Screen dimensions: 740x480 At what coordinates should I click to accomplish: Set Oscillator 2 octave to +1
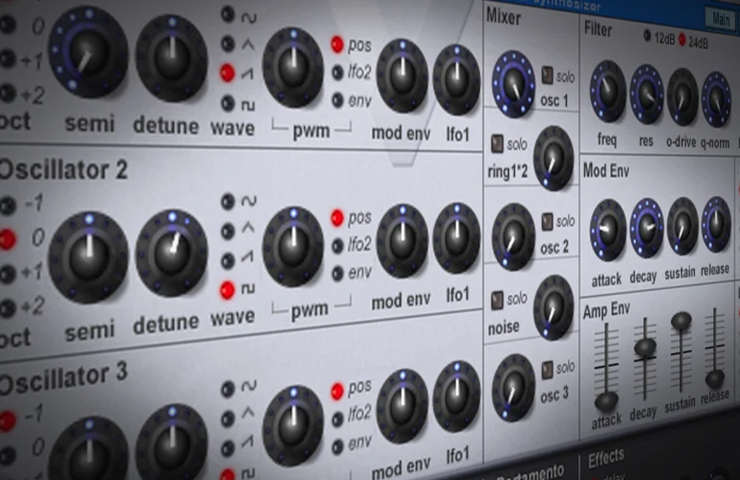pyautogui.click(x=7, y=274)
